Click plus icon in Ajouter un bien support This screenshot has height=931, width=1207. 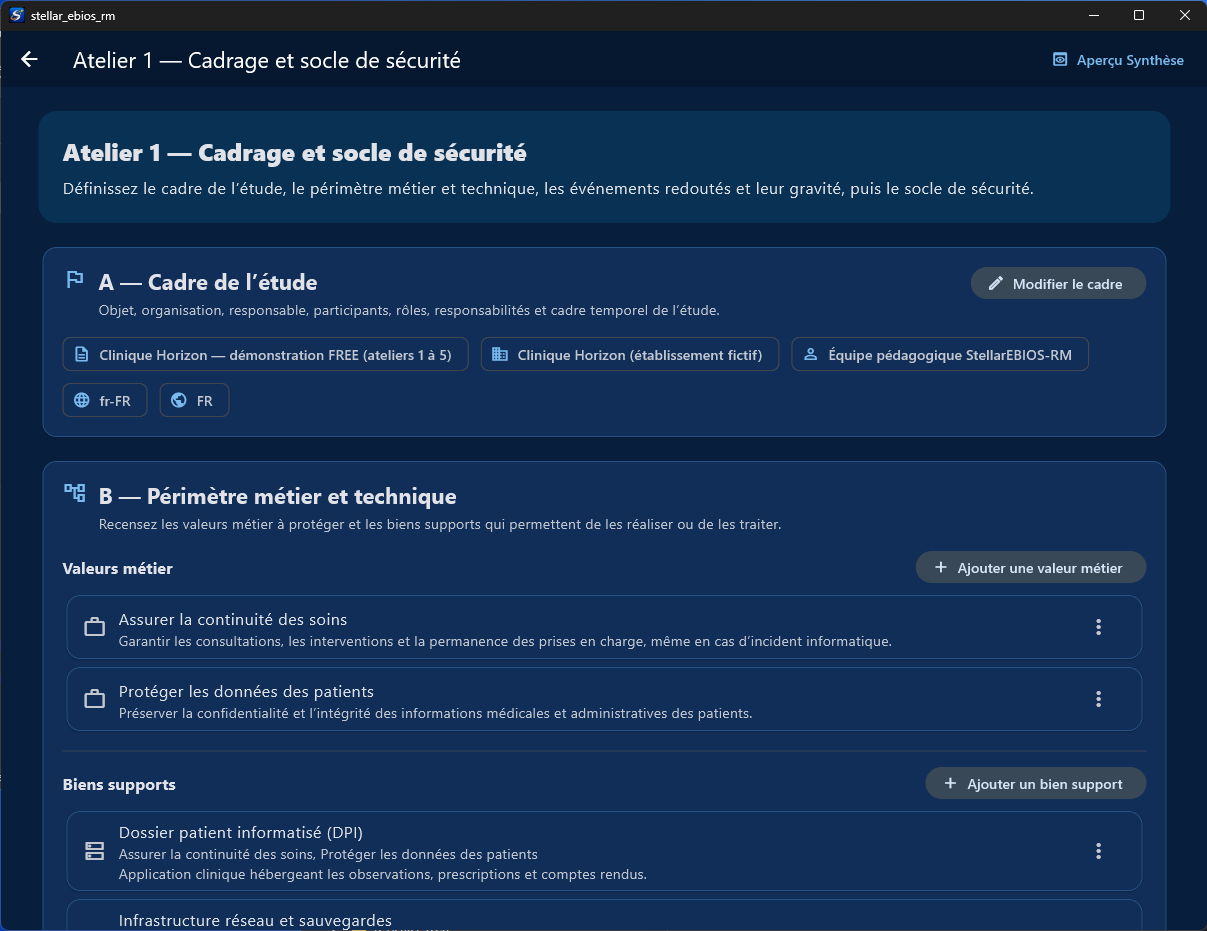[950, 784]
